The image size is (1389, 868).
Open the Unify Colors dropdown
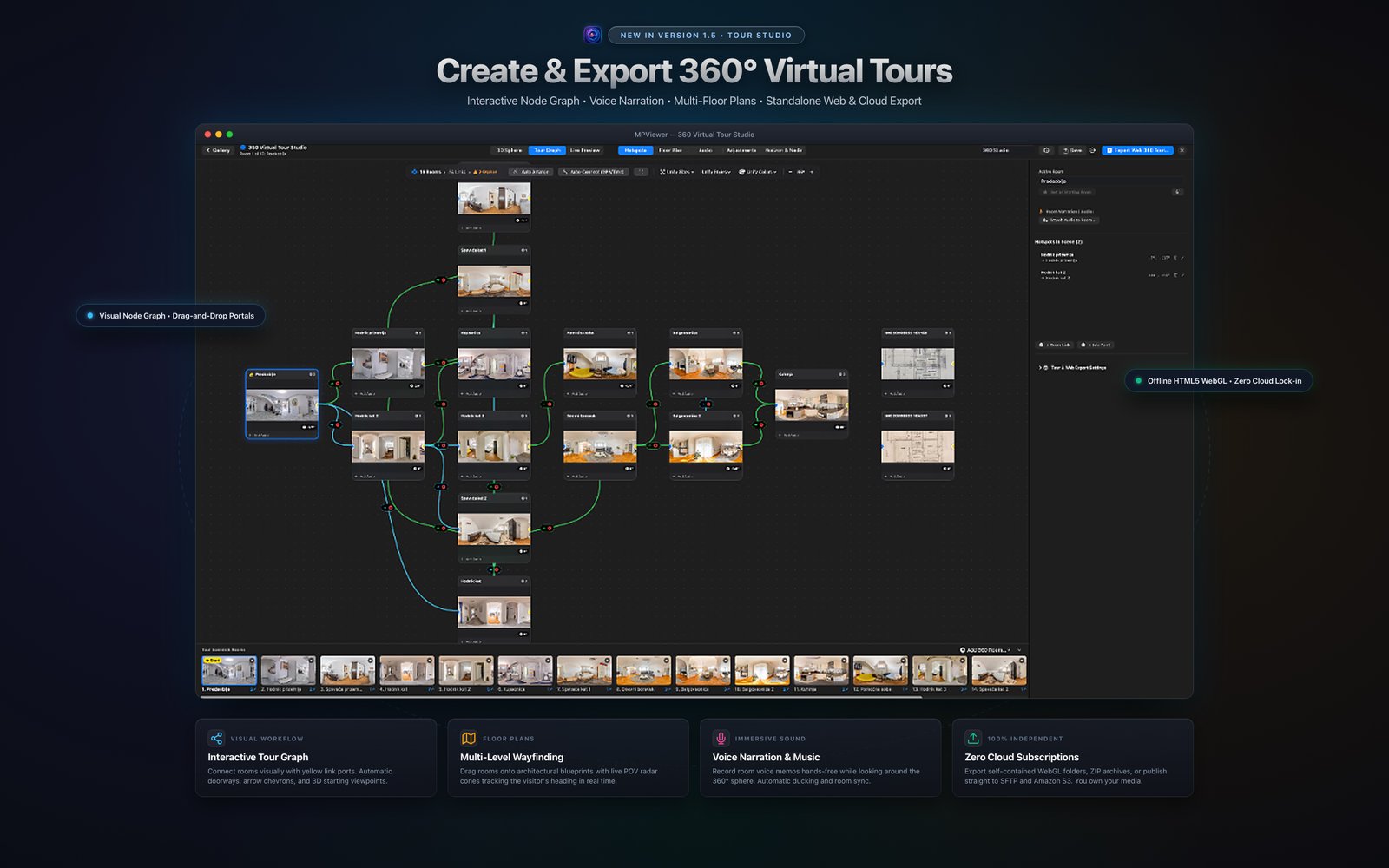(758, 172)
